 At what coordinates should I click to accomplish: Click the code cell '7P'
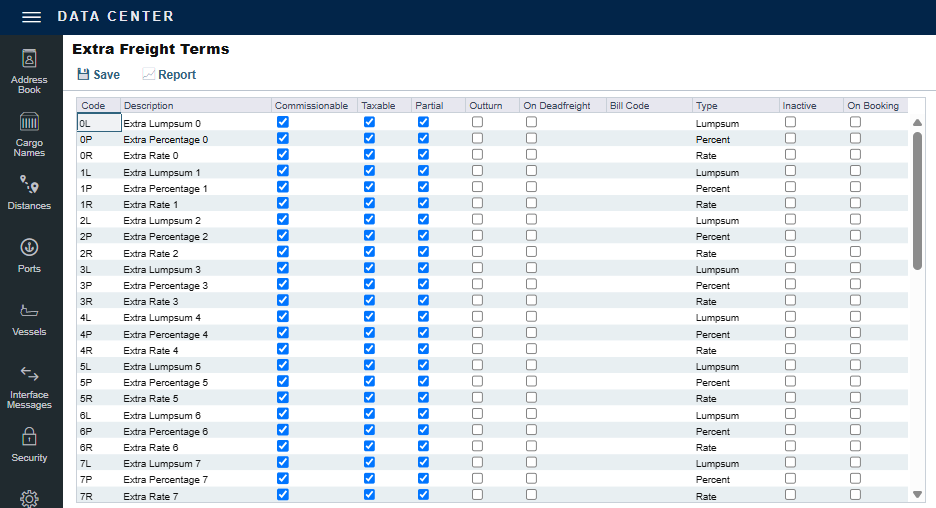click(x=98, y=479)
